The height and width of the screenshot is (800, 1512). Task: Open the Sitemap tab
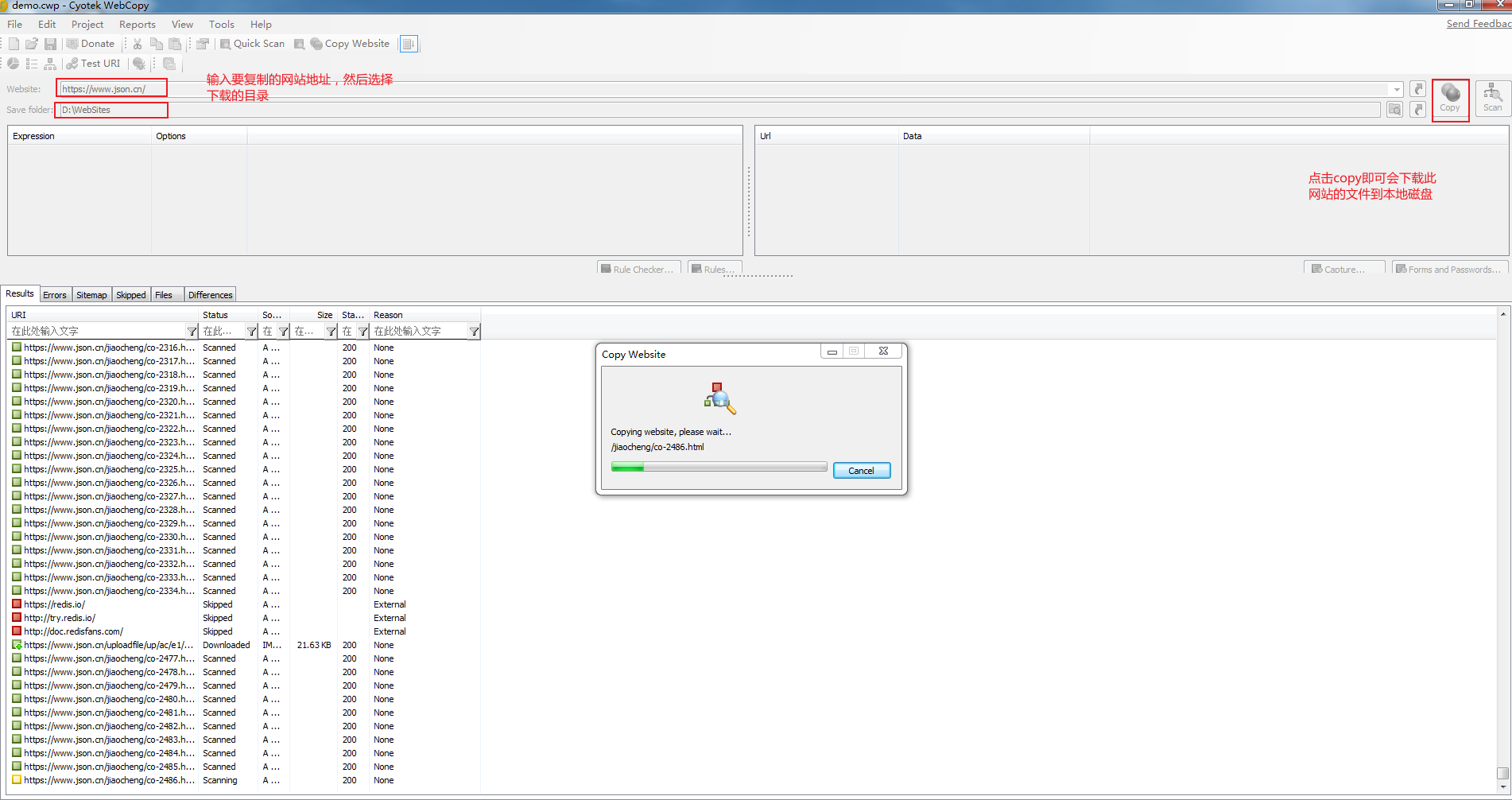(x=91, y=295)
